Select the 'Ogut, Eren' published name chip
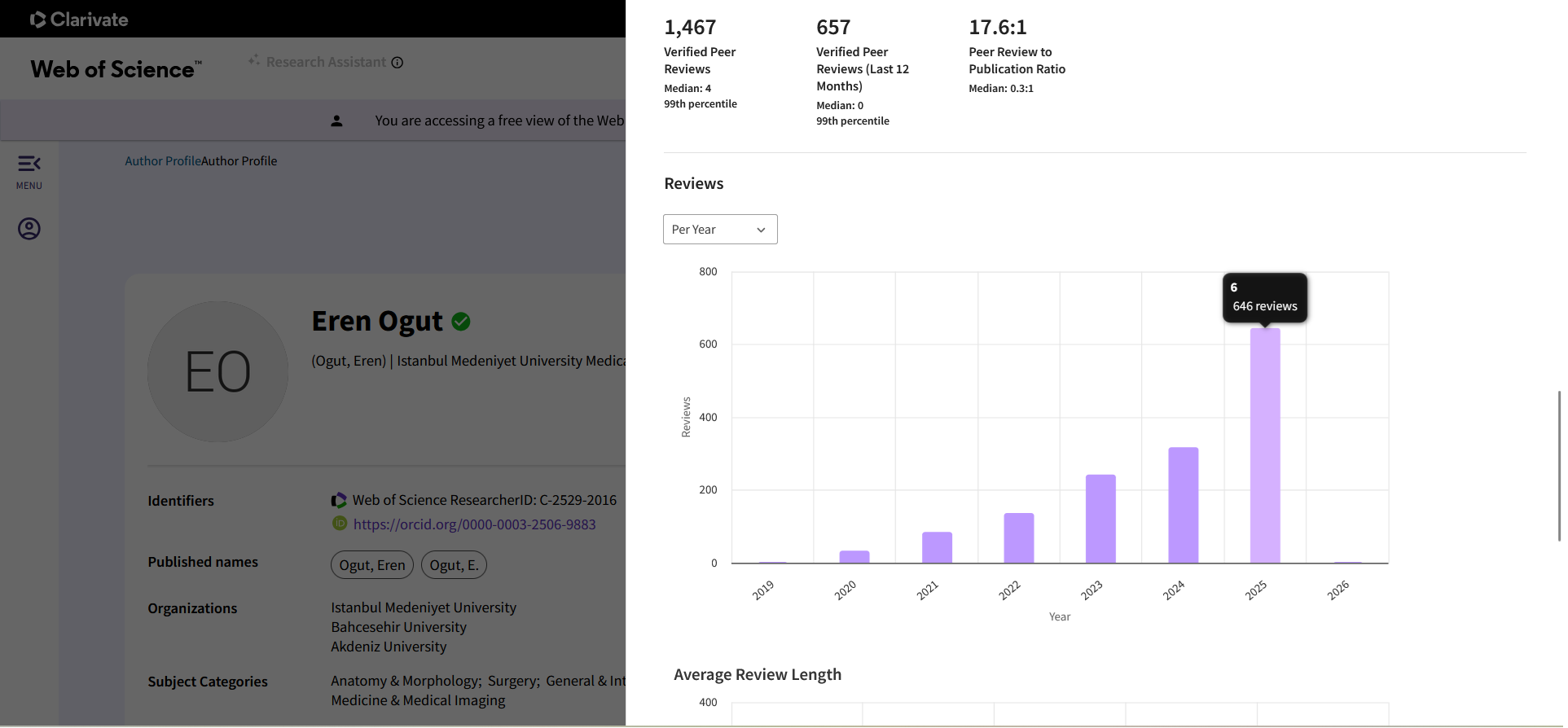Viewport: 1568px width, 728px height. coord(372,565)
